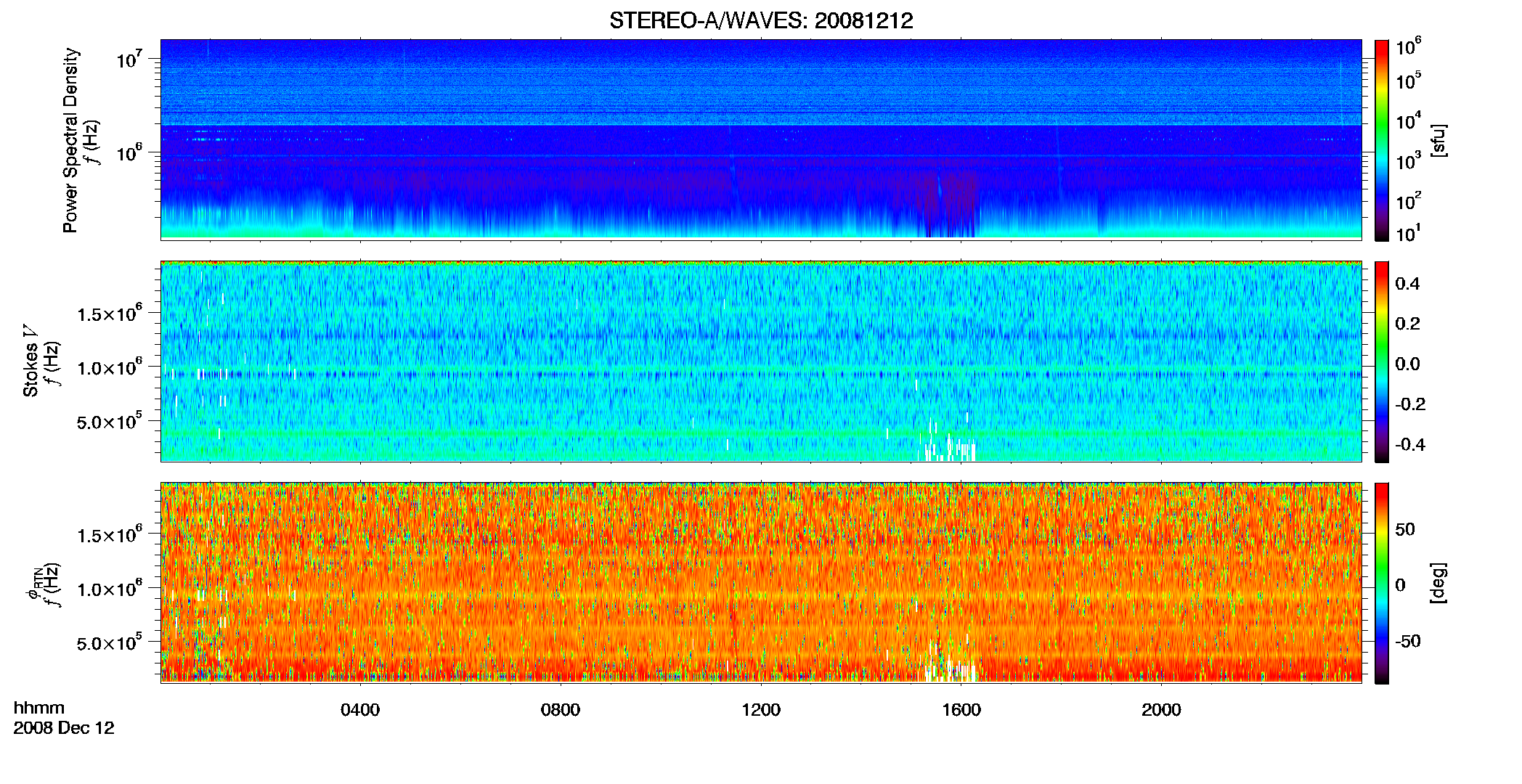This screenshot has height=784, width=1522.
Task: Click the φRTN degree colorbar
Action: click(x=1382, y=583)
